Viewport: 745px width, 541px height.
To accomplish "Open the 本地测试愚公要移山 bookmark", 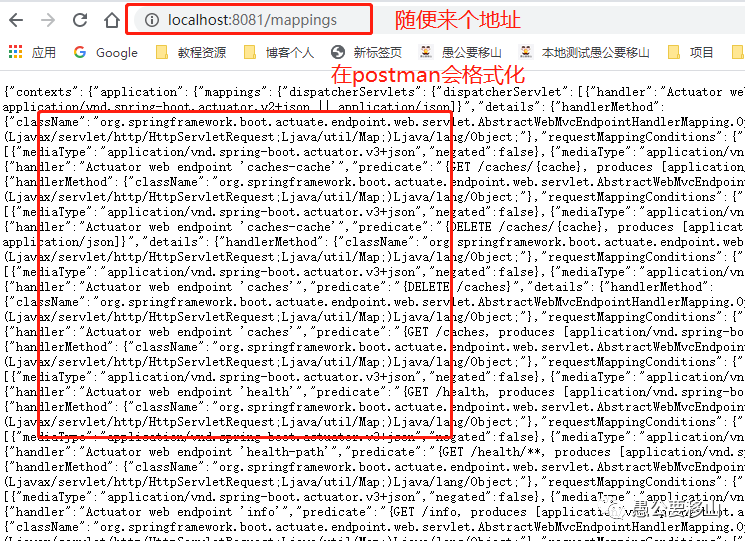I will point(584,52).
